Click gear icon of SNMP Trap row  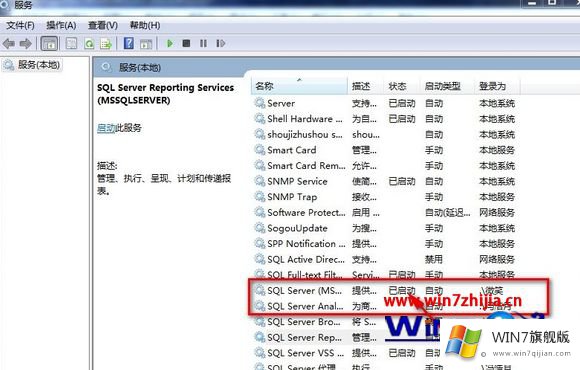pyautogui.click(x=260, y=196)
